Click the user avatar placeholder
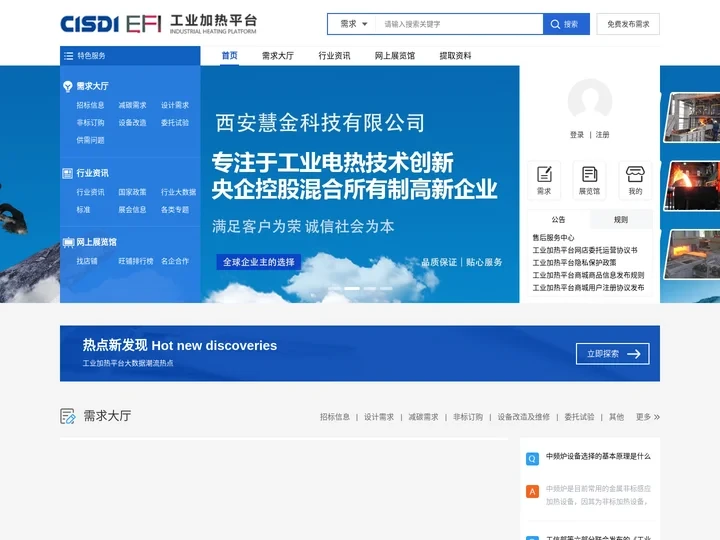 click(590, 100)
